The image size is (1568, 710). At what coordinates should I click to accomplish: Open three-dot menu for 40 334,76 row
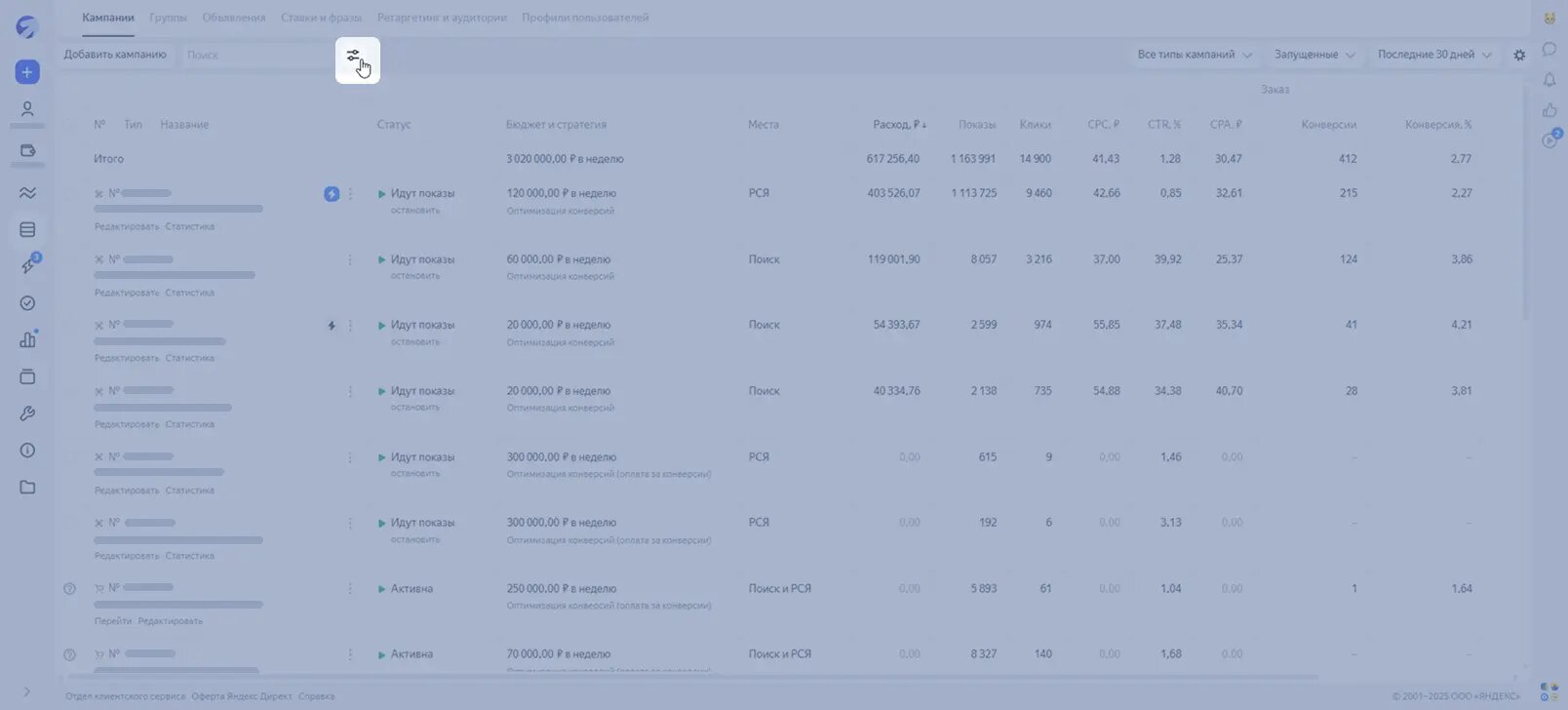tap(350, 391)
